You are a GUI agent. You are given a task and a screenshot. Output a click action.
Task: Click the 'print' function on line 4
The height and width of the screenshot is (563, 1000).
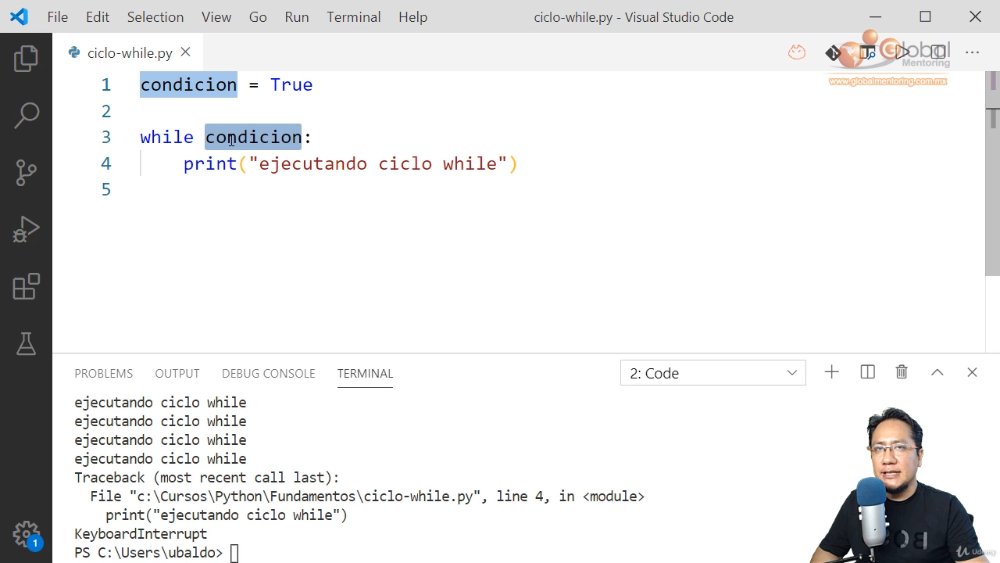pyautogui.click(x=210, y=164)
